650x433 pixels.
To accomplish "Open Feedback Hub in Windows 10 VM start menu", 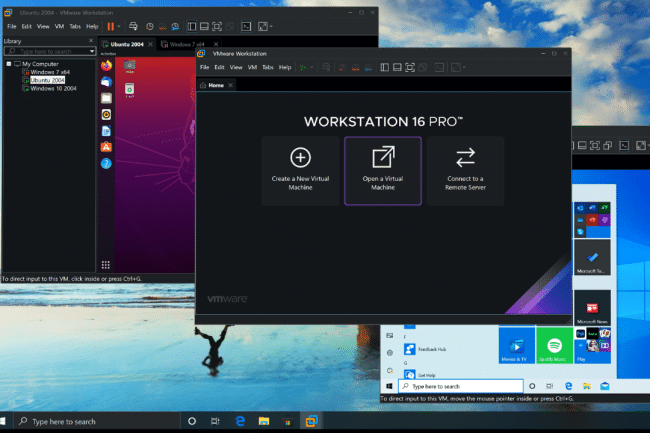I will pyautogui.click(x=425, y=349).
